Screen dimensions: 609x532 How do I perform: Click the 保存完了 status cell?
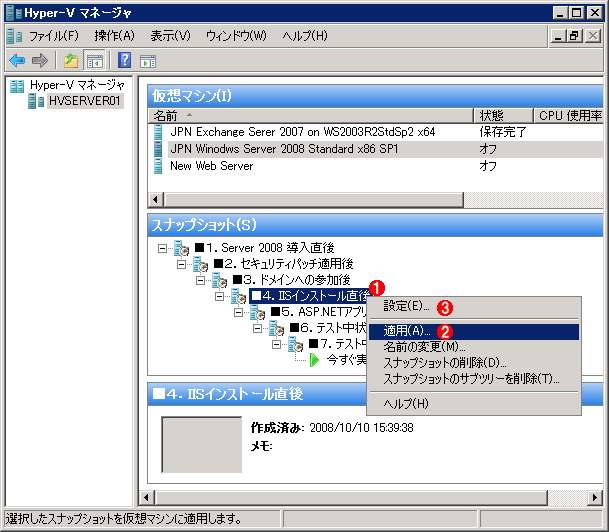(503, 132)
